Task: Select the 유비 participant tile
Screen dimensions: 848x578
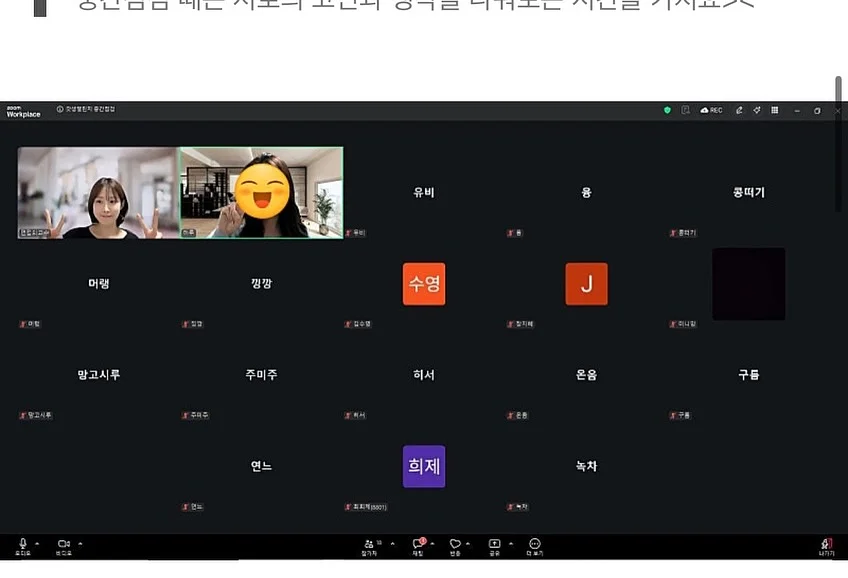Action: tap(424, 192)
